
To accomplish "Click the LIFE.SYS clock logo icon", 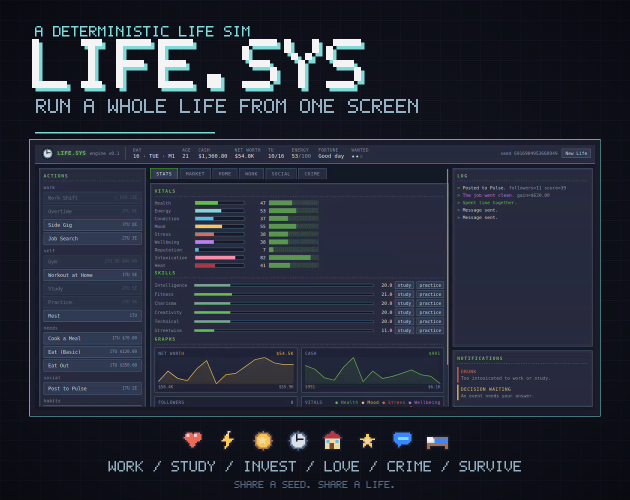I will pos(48,153).
